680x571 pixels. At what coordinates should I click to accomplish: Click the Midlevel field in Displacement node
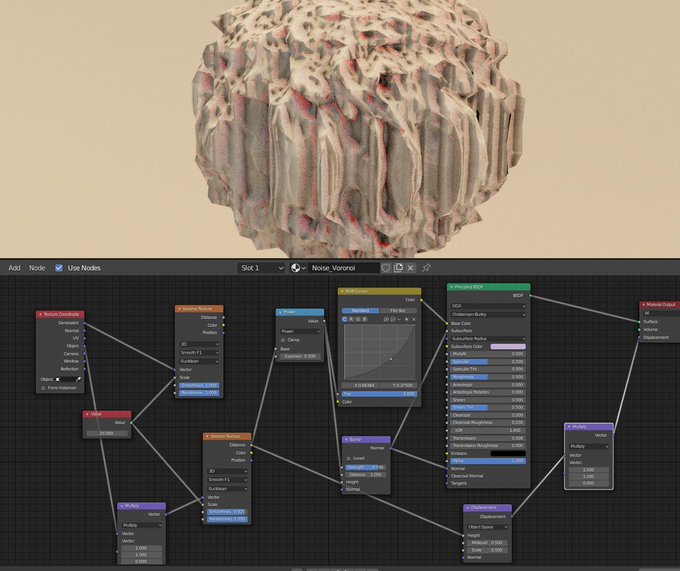(487, 543)
